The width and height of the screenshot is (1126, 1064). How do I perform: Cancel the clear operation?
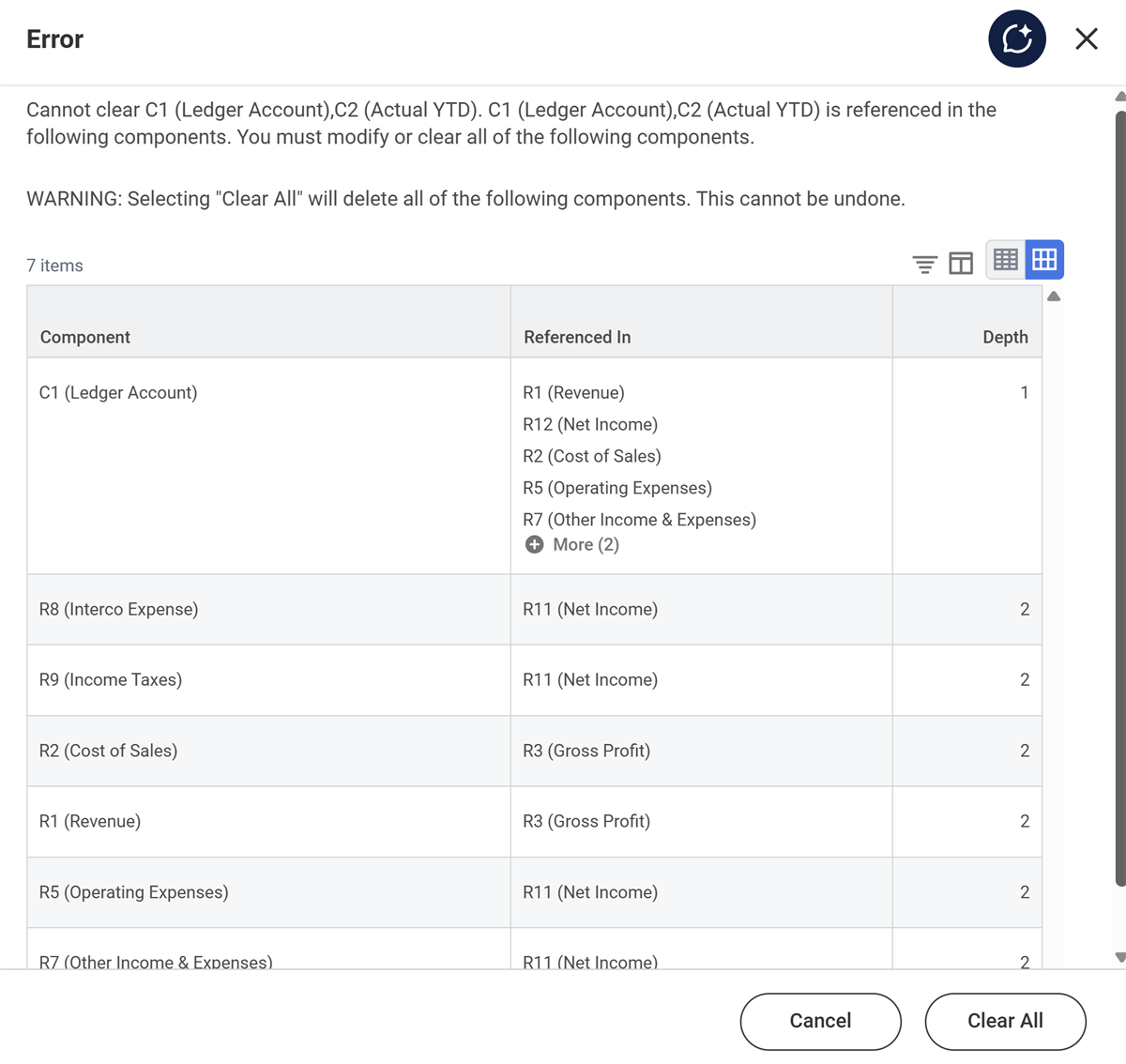pyautogui.click(x=821, y=1022)
